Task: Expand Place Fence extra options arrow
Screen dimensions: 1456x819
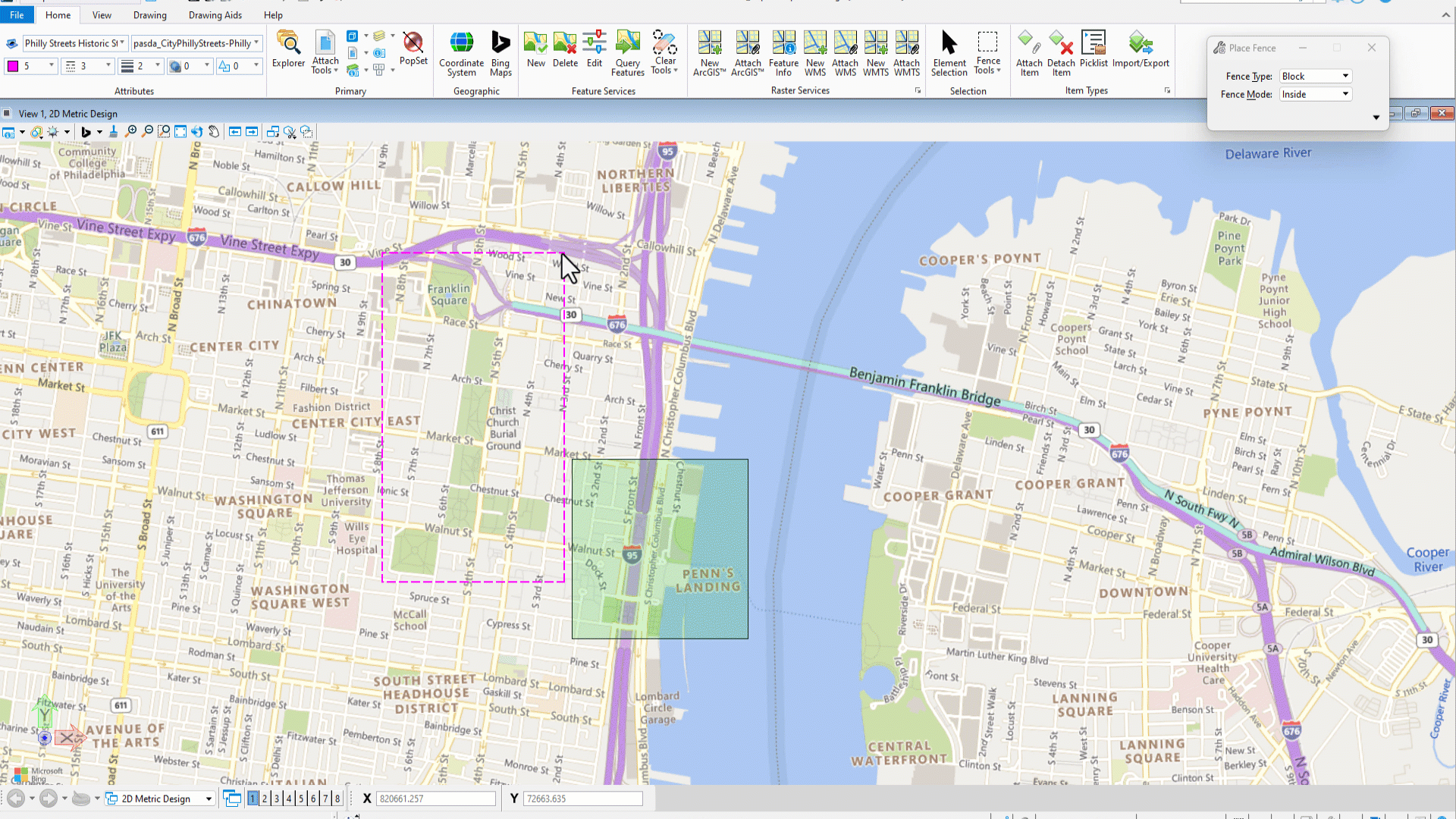Action: (1376, 118)
